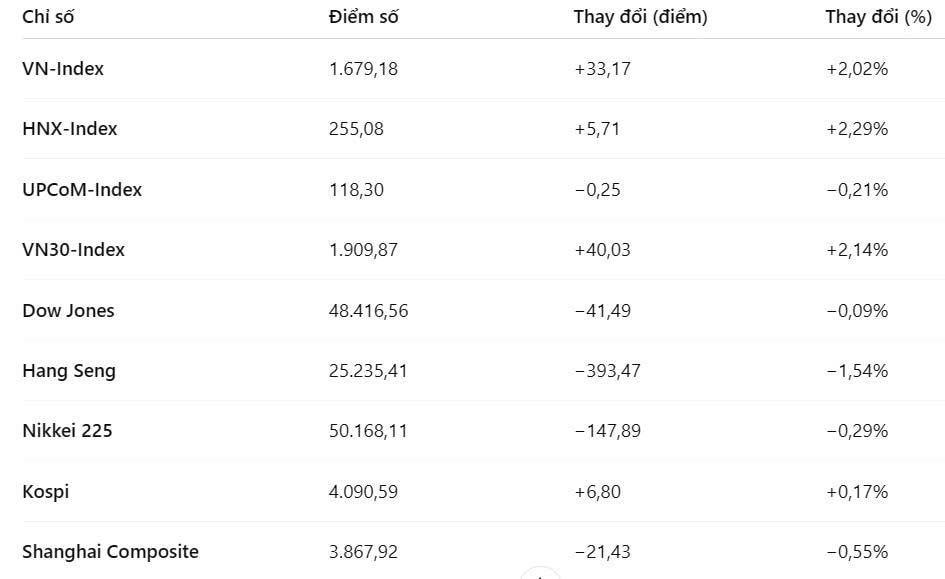
Task: Click HNX-Index percent change +2,29%
Action: (x=856, y=129)
